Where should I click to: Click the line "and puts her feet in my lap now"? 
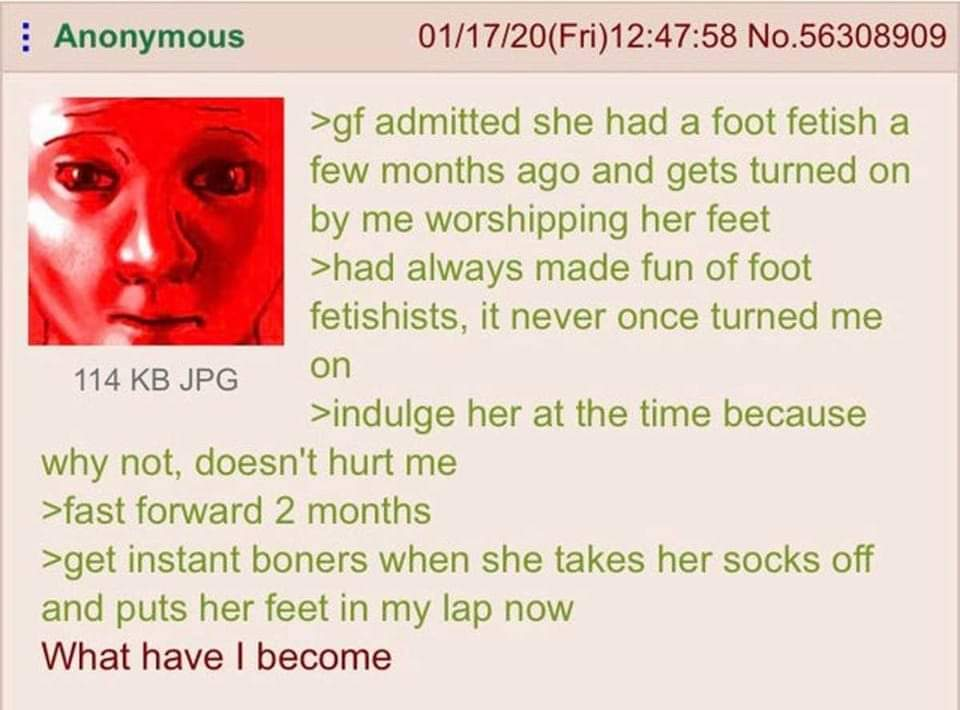point(307,610)
